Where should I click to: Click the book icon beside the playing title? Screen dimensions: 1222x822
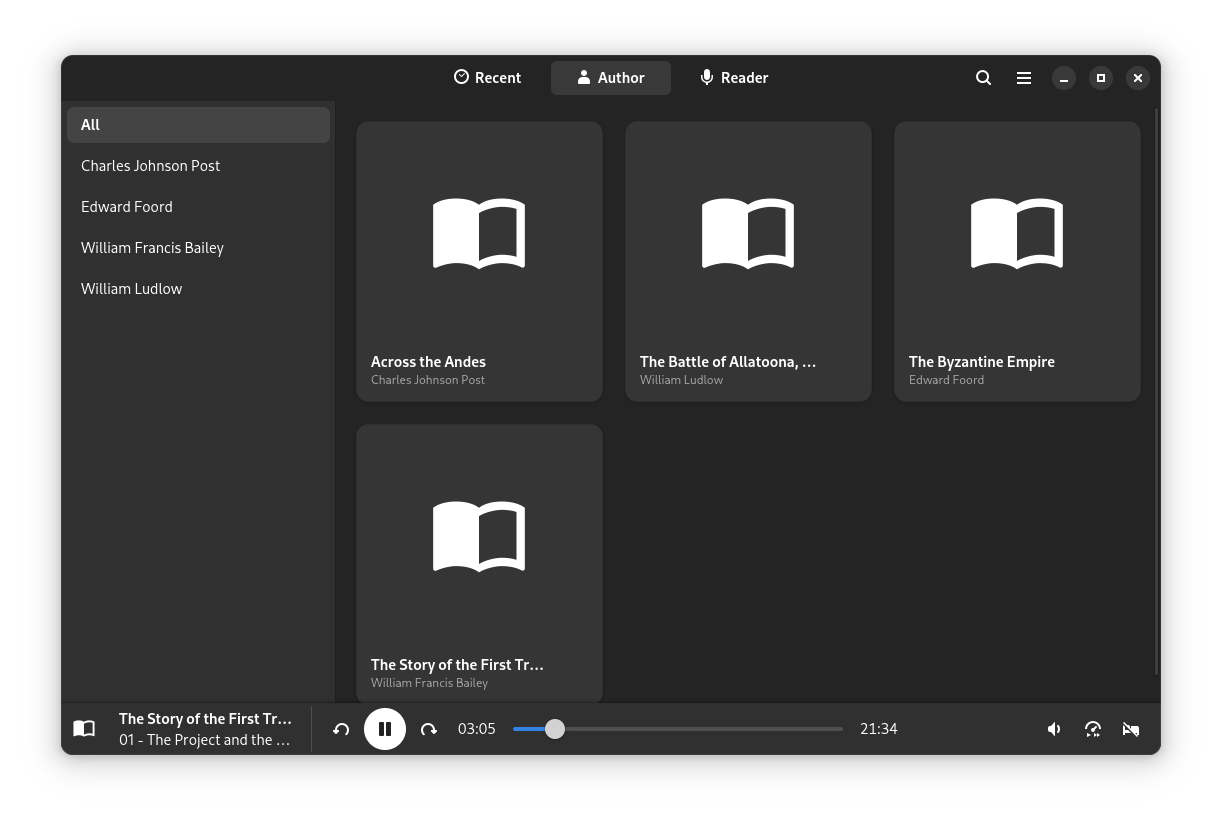pyautogui.click(x=84, y=728)
